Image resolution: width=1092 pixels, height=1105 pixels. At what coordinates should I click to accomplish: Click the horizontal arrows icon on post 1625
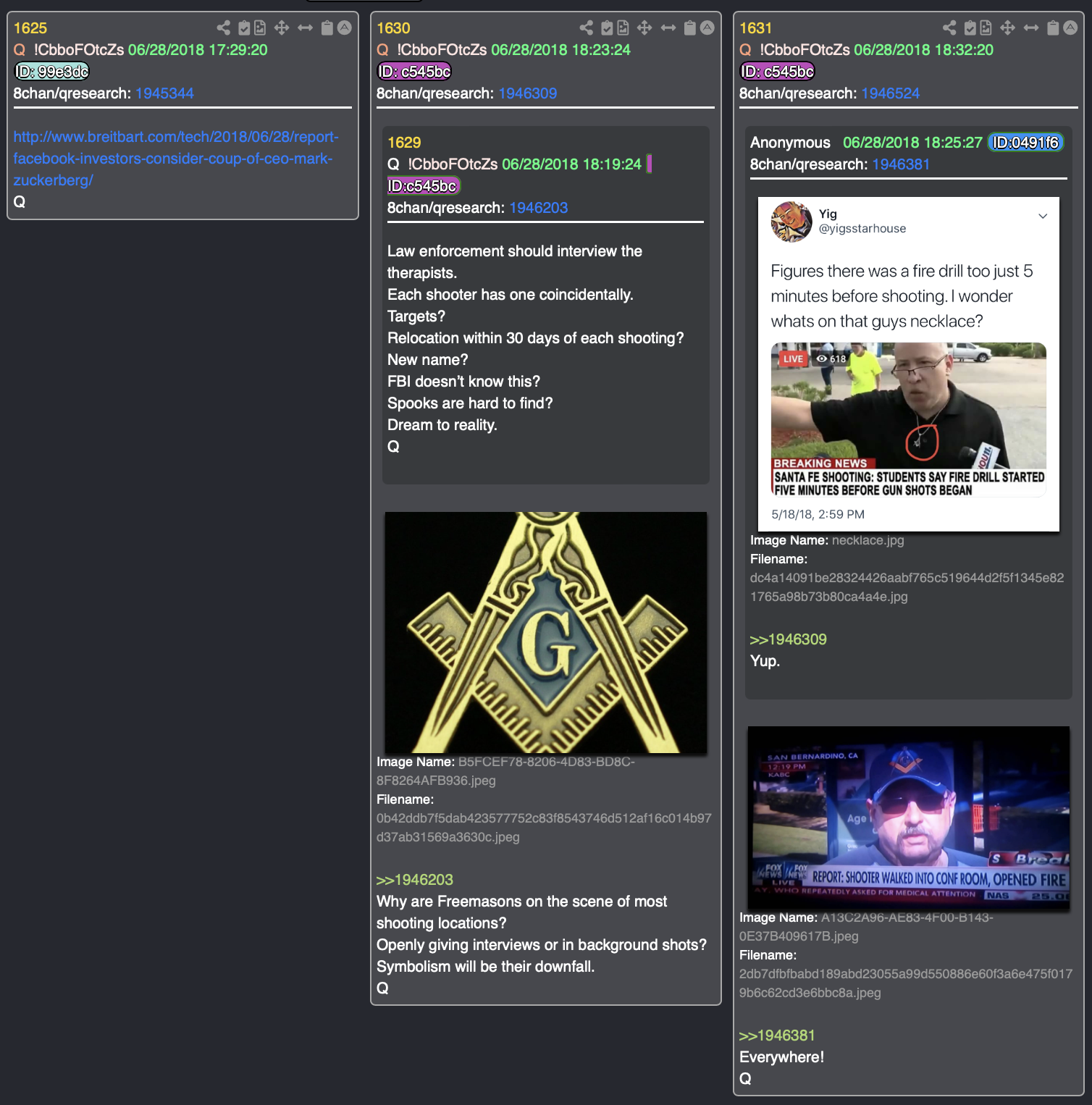(x=306, y=28)
